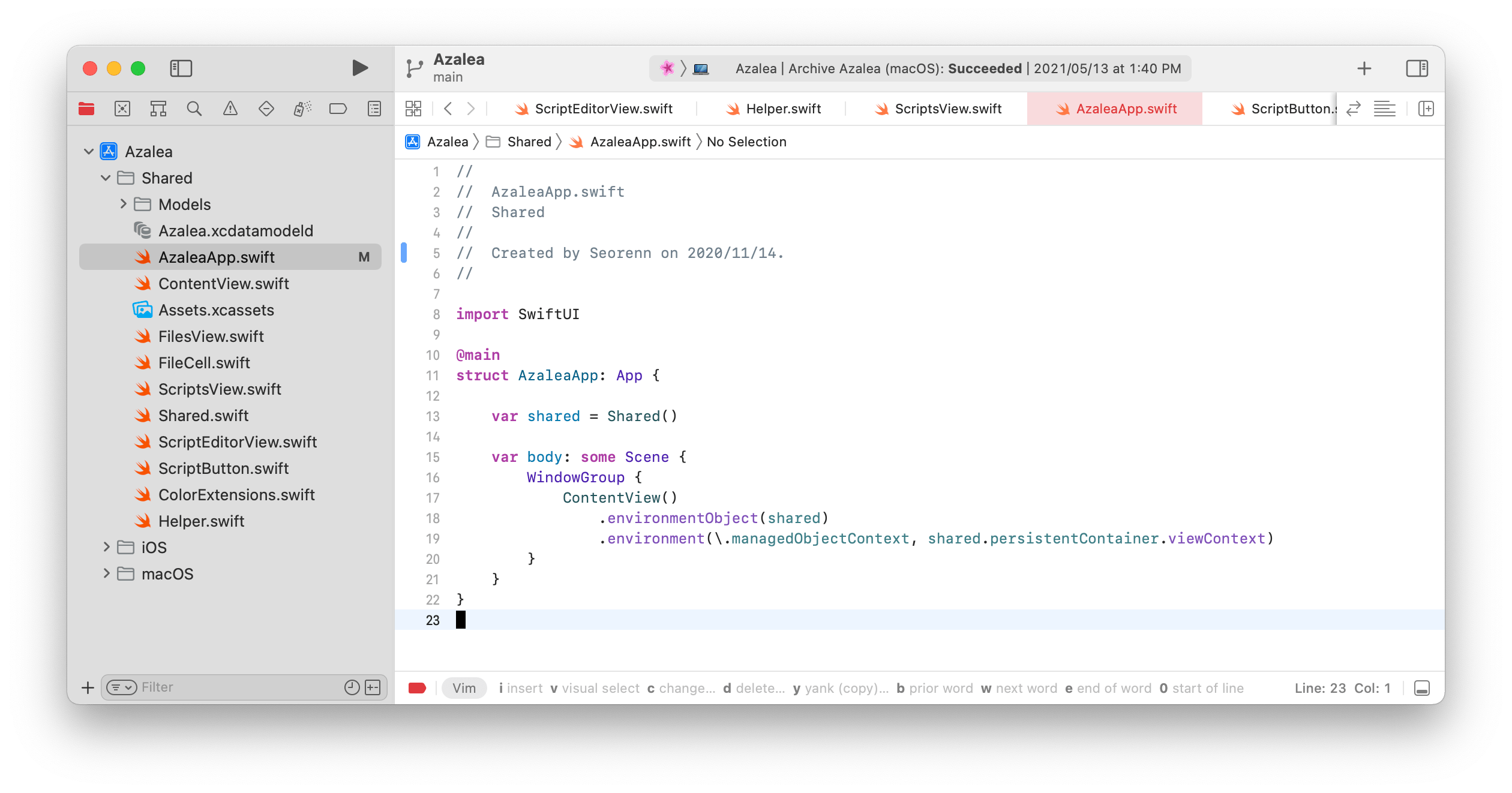Select ContentView.swift in the navigator
This screenshot has height=793, width=1512.
[223, 284]
